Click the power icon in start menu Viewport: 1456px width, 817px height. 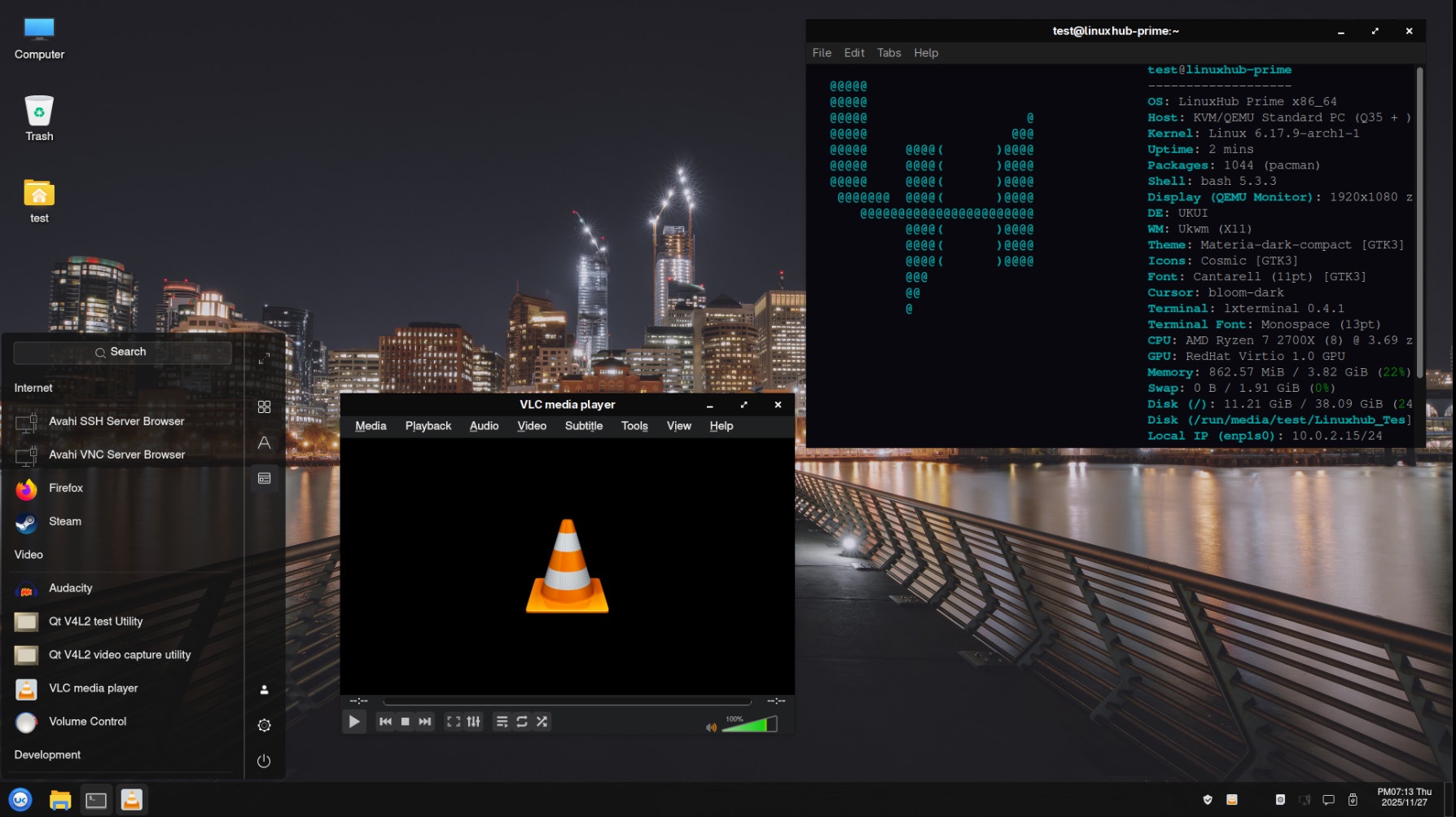[x=264, y=761]
